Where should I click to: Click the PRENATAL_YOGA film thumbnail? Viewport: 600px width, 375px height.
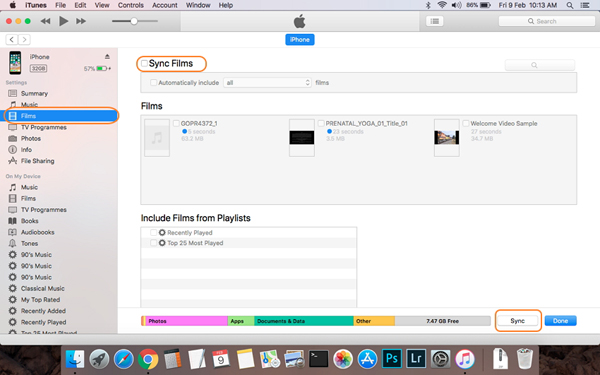(302, 138)
